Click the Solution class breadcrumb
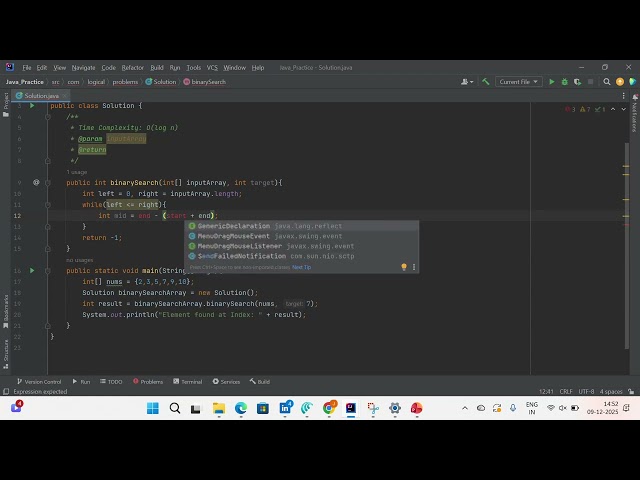 [161, 82]
